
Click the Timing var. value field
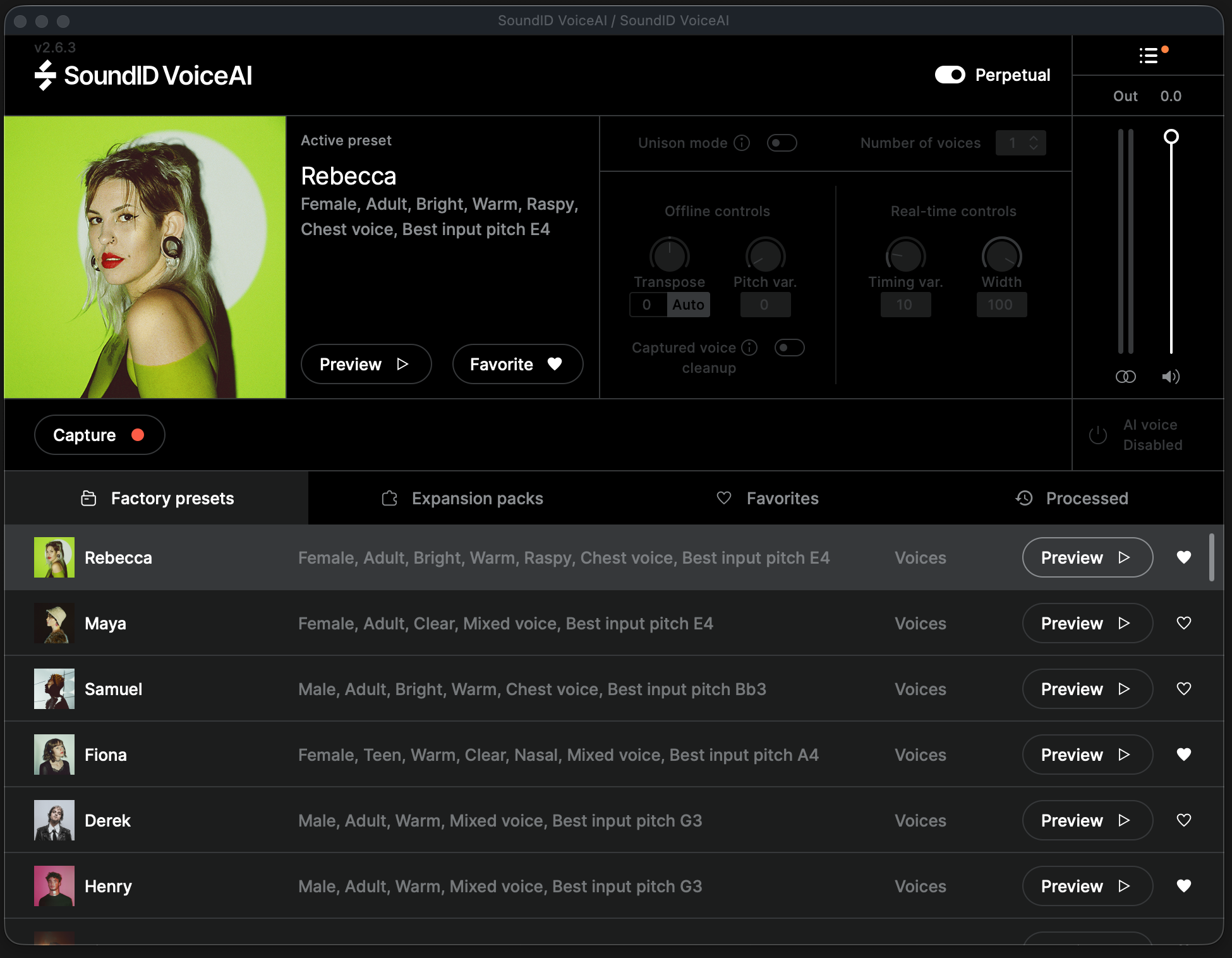905,305
